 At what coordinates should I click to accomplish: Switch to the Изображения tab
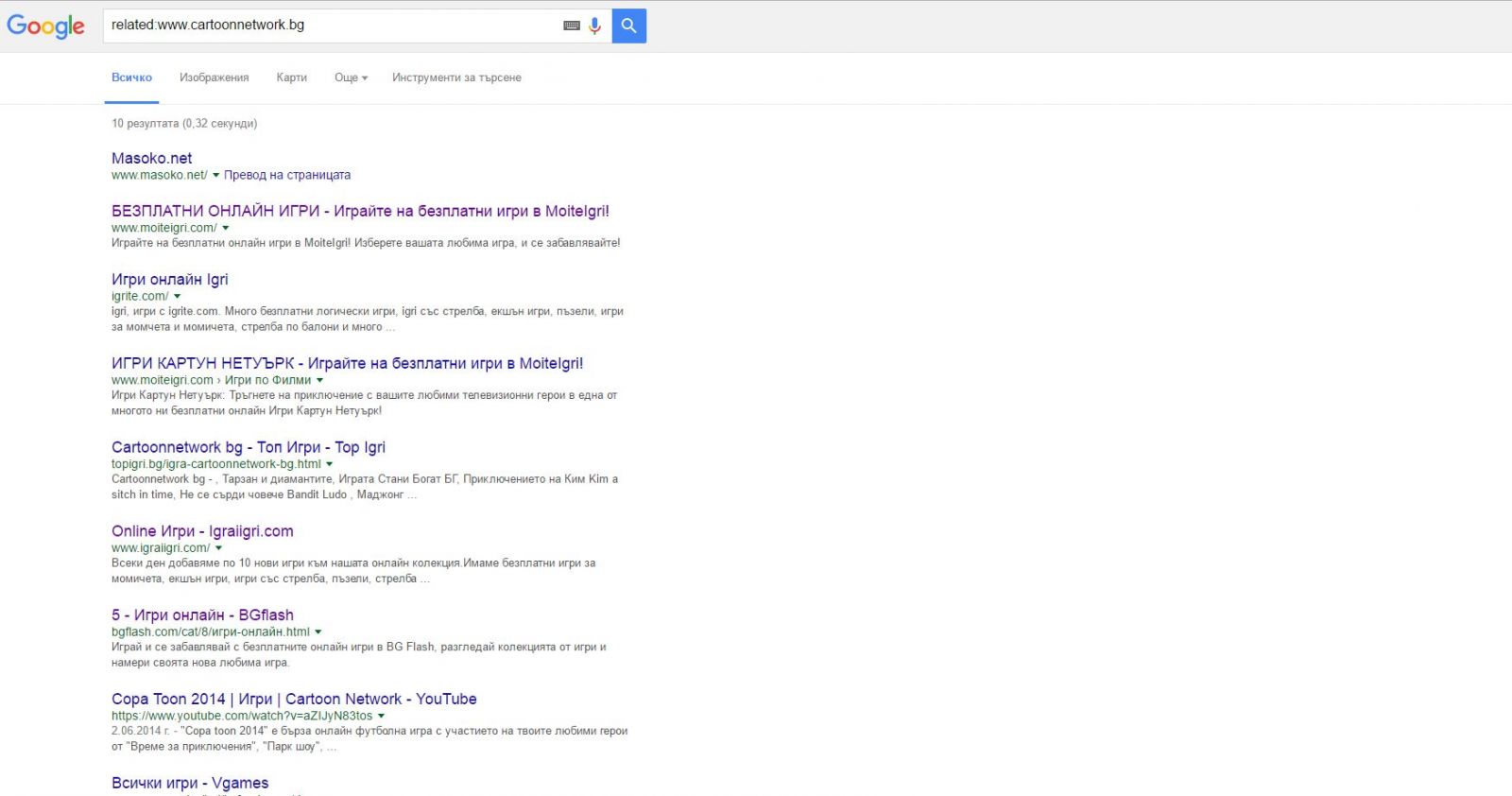pos(215,78)
